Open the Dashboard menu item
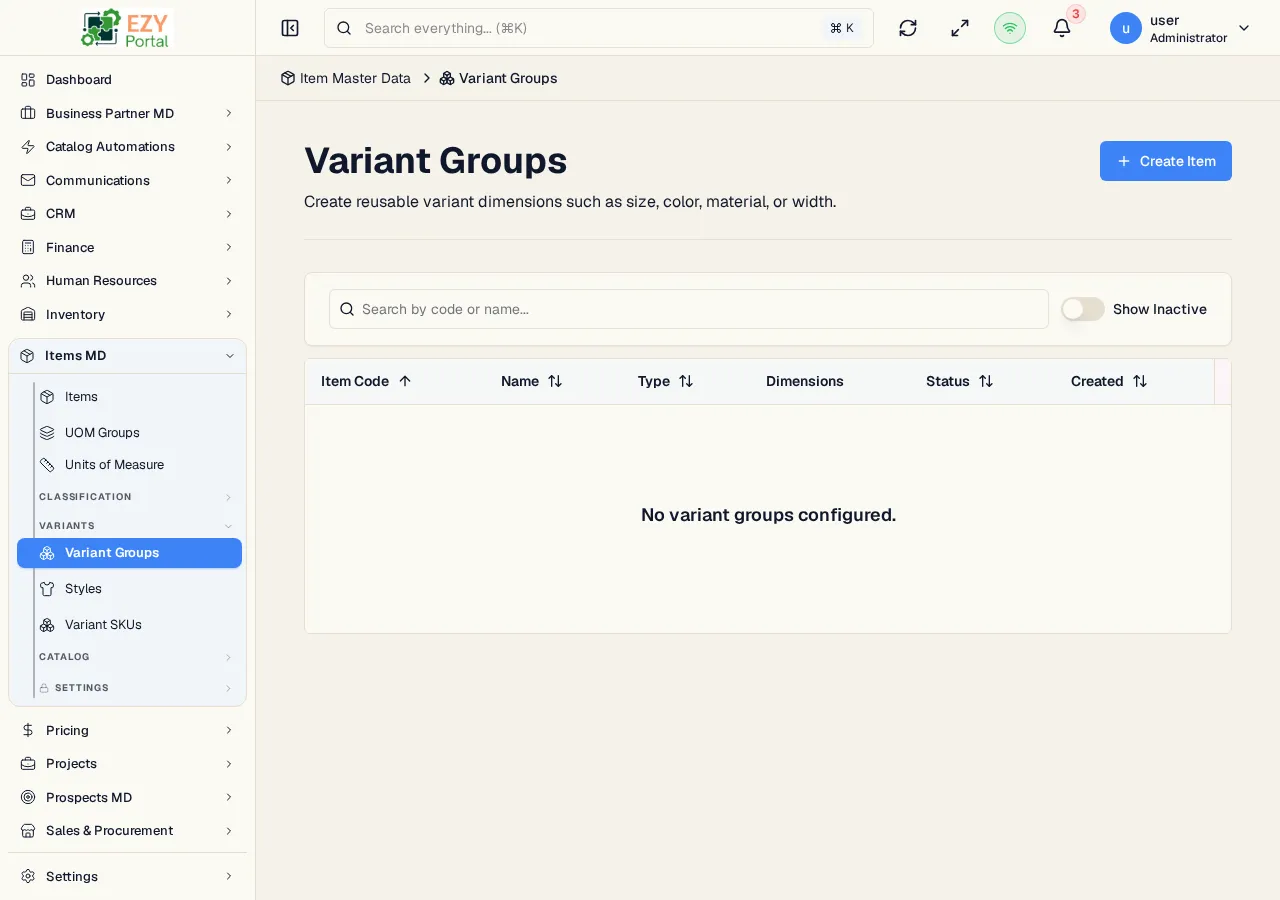 pos(127,80)
